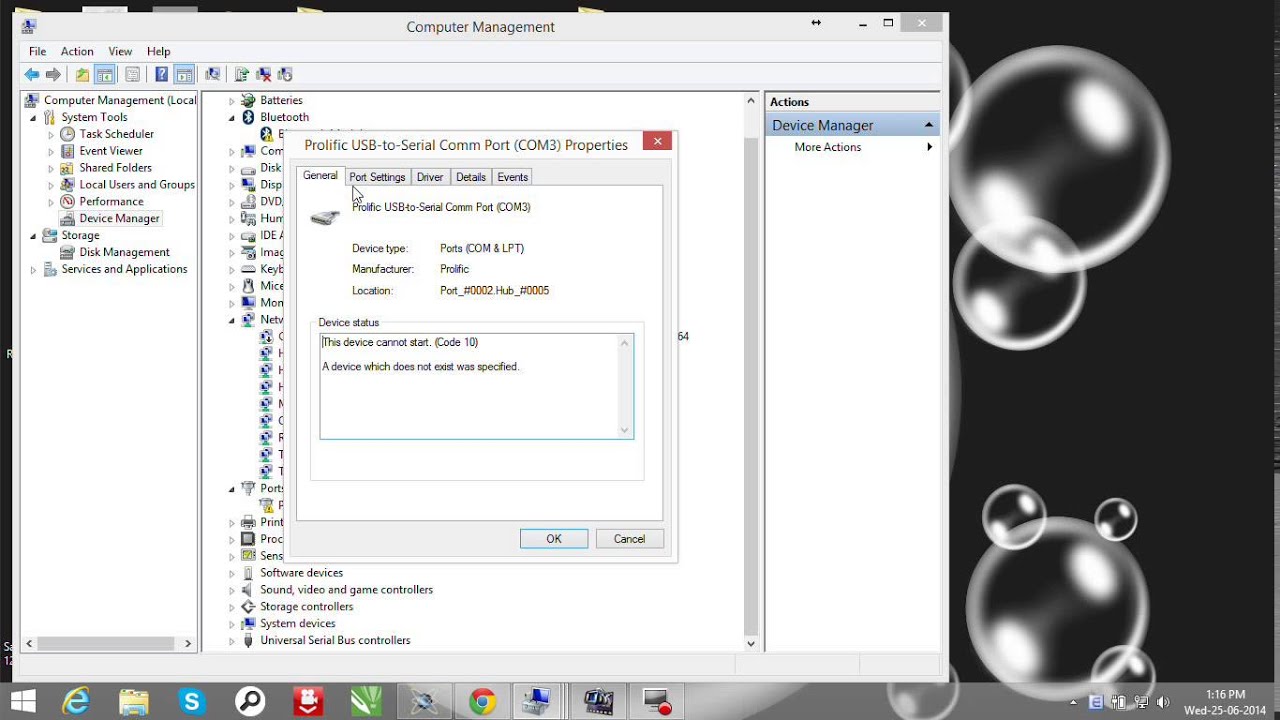
Task: Open Skype from the taskbar
Action: click(x=191, y=702)
